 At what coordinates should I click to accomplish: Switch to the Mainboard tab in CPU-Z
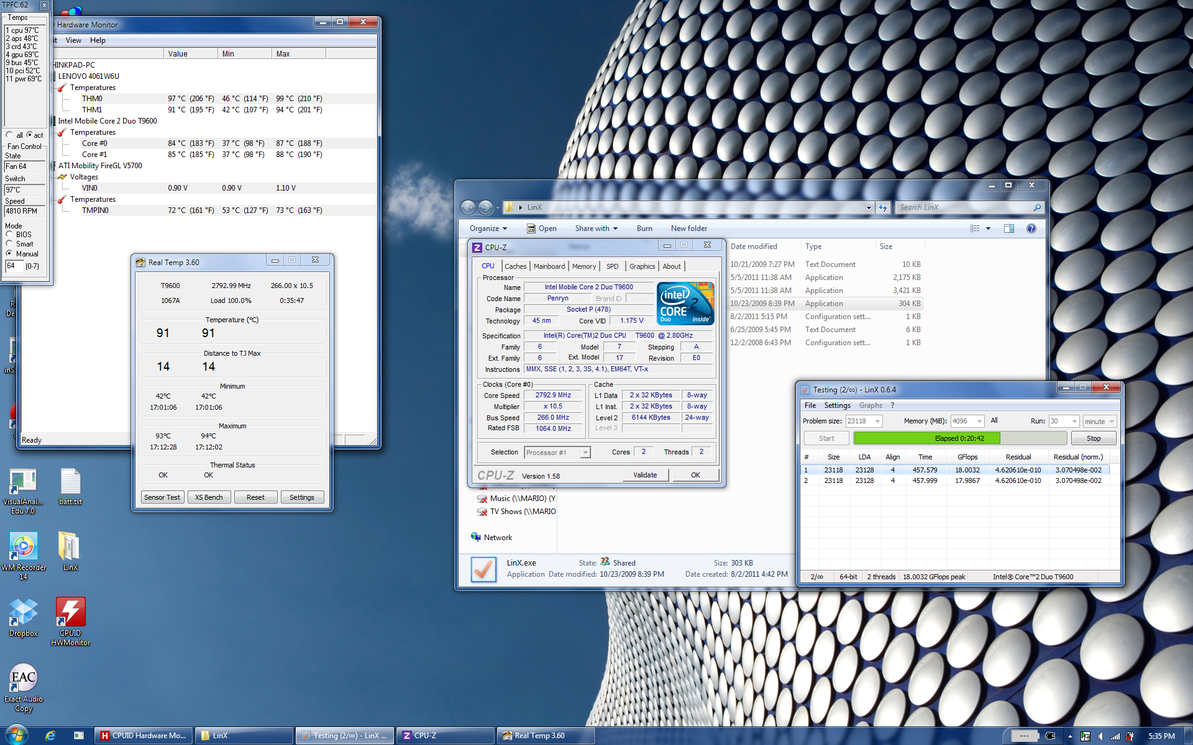pyautogui.click(x=549, y=266)
